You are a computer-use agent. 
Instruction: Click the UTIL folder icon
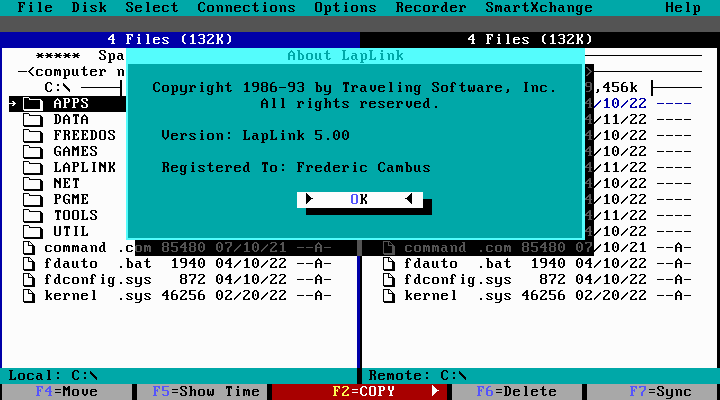(33, 232)
